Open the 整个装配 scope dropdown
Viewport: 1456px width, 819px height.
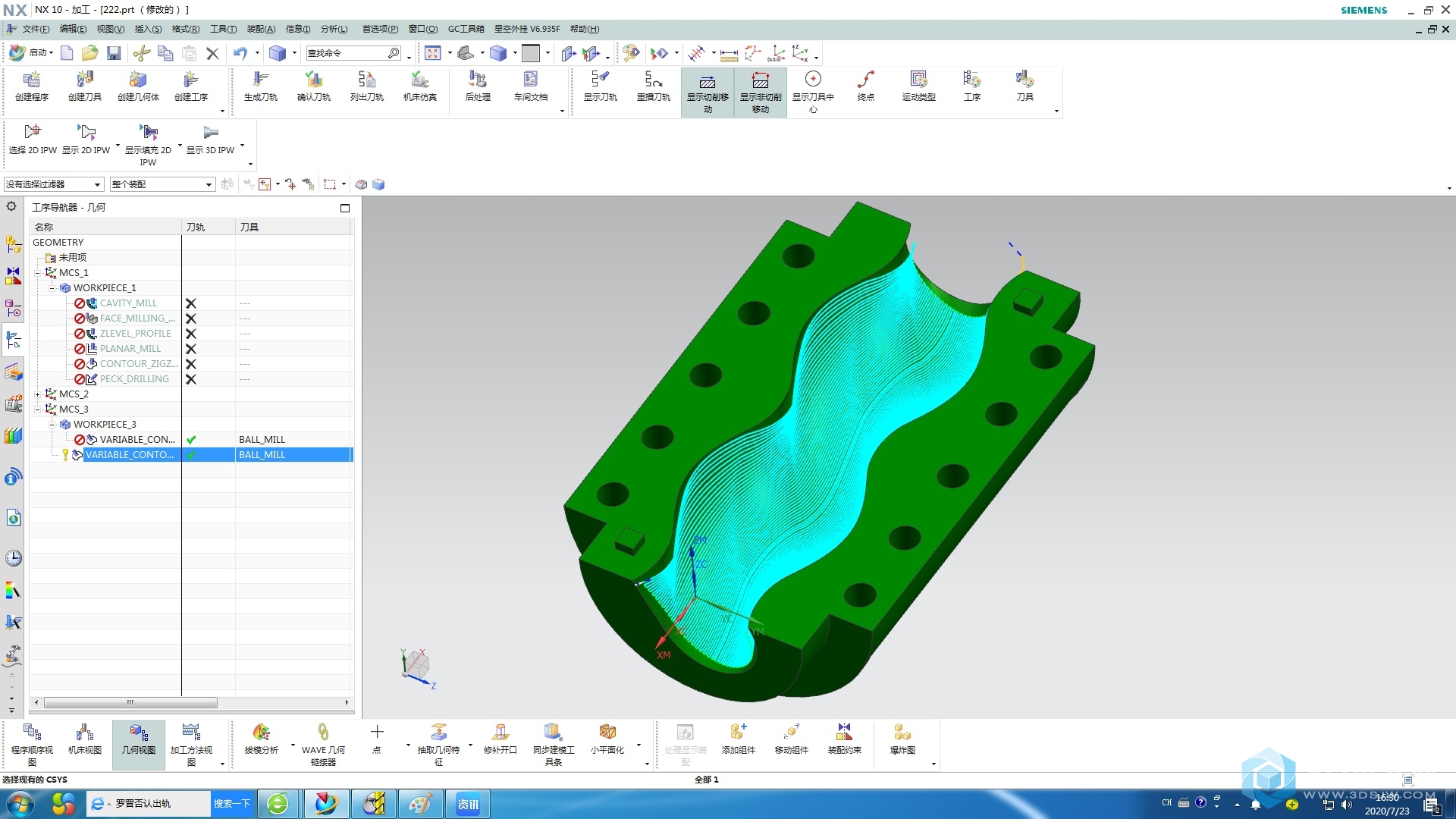(162, 184)
